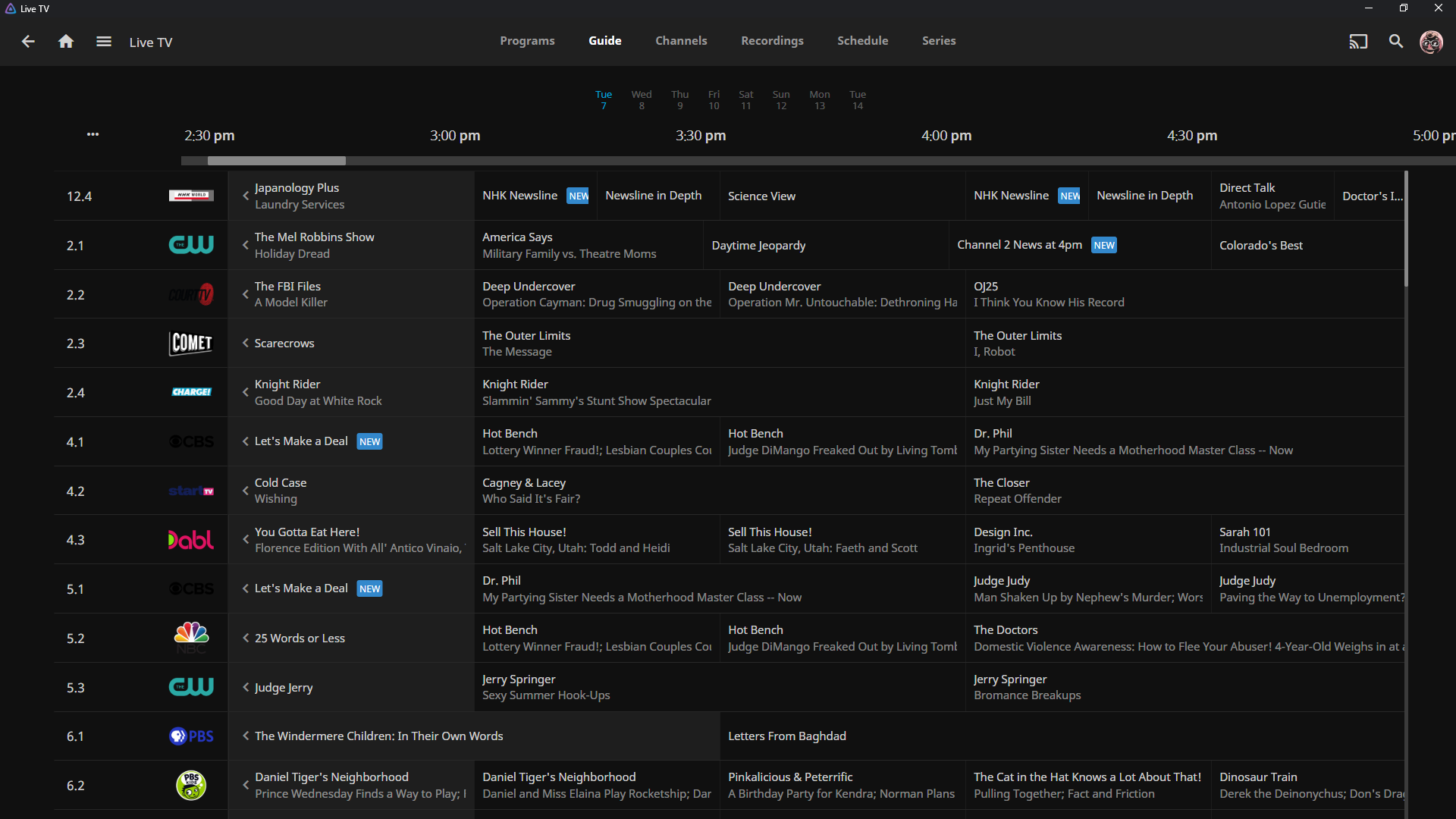Click the Dabl channel 4.3 logo

click(x=191, y=540)
